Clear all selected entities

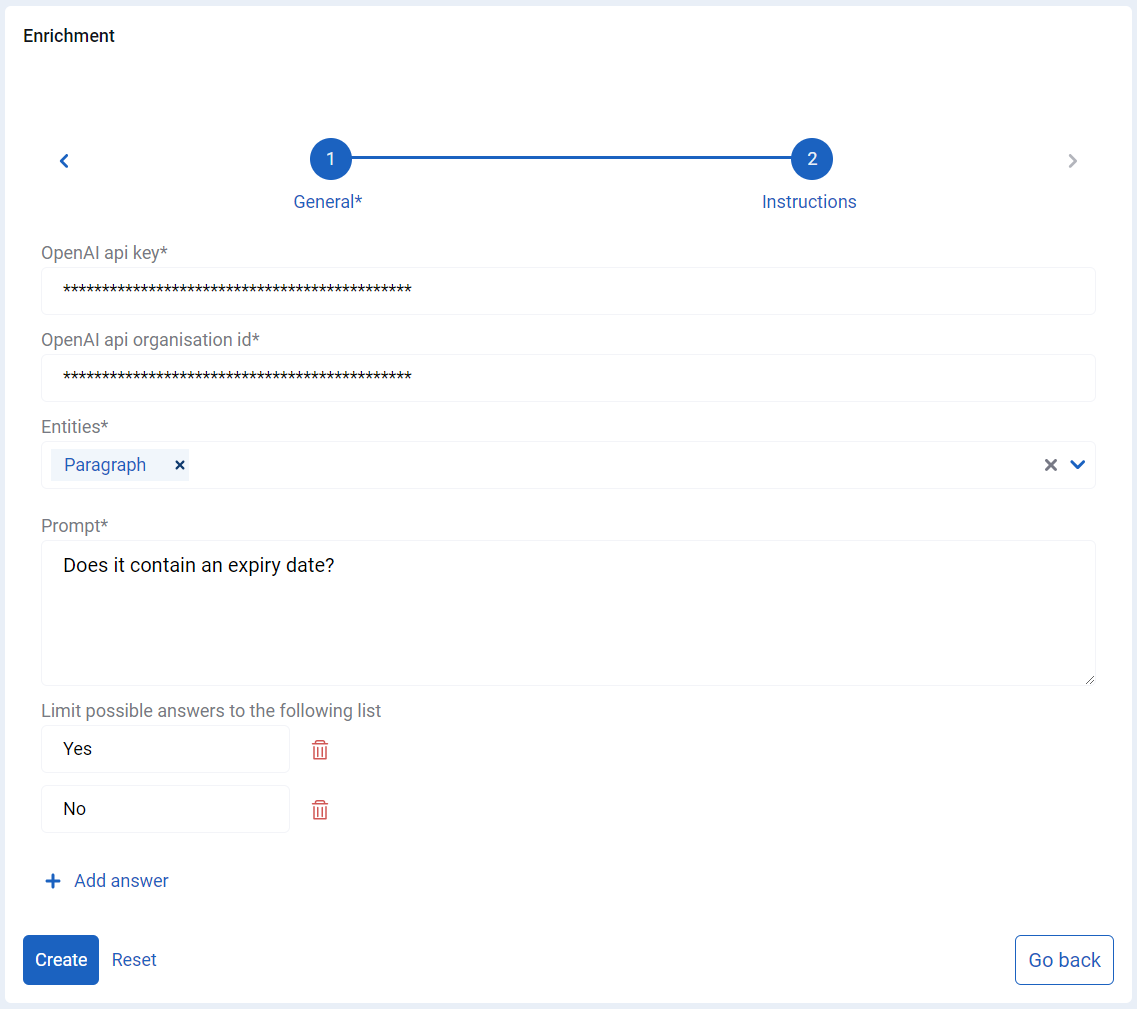pyautogui.click(x=1051, y=465)
